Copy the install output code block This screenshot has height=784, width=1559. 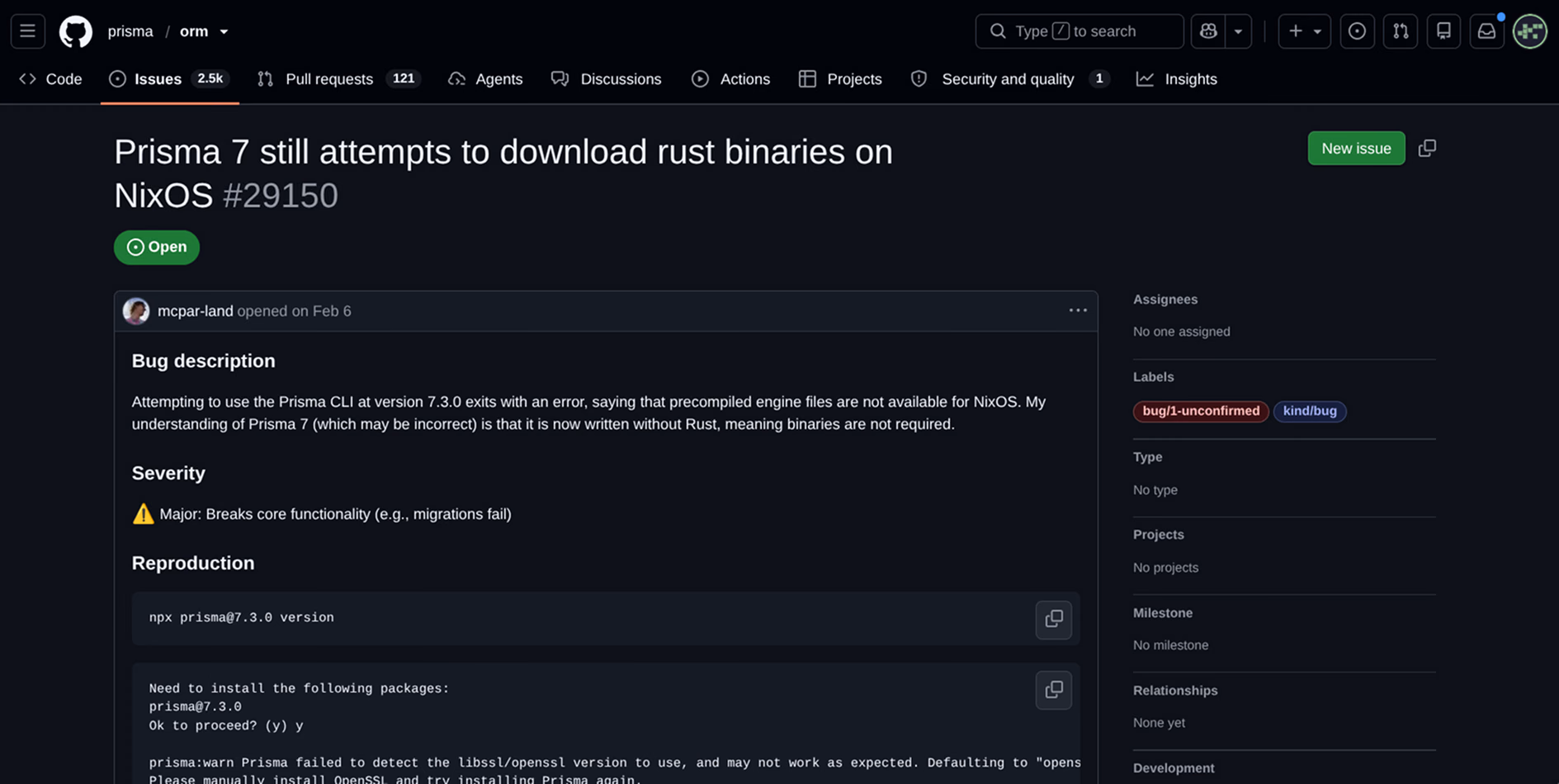(1054, 690)
